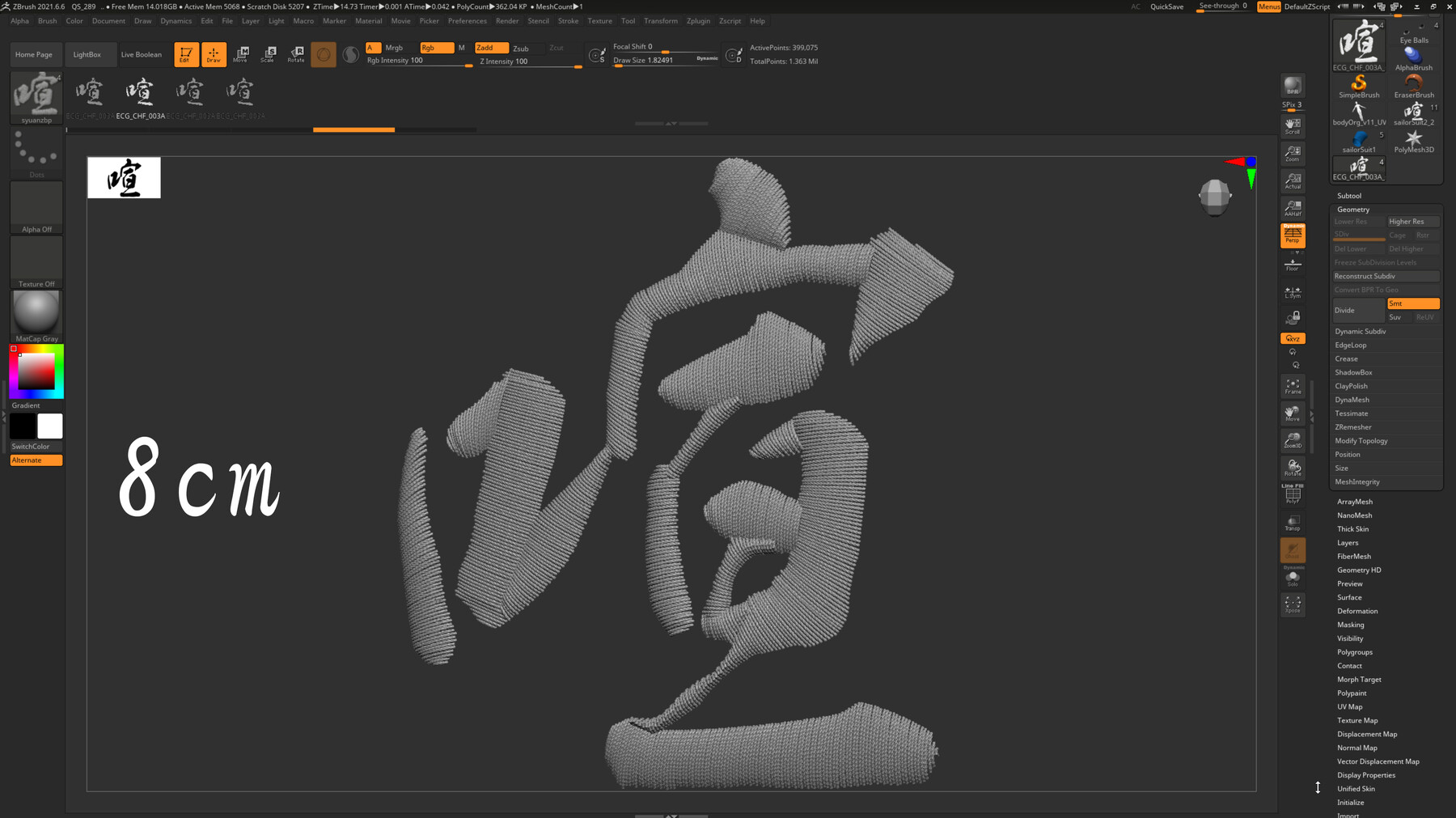This screenshot has height=818, width=1456.
Task: Toggle Edit mode in the top toolbar
Action: [185, 54]
